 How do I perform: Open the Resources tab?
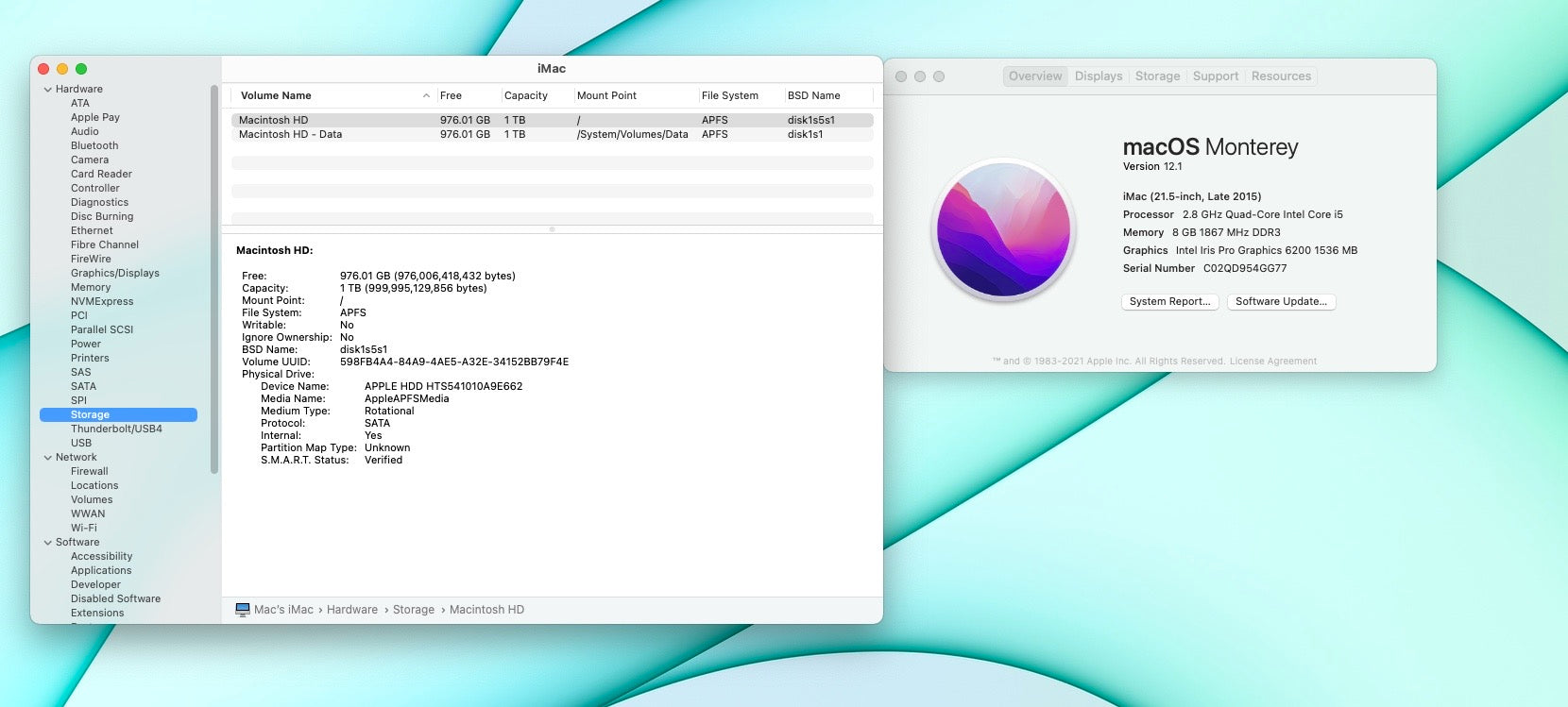coord(1281,76)
